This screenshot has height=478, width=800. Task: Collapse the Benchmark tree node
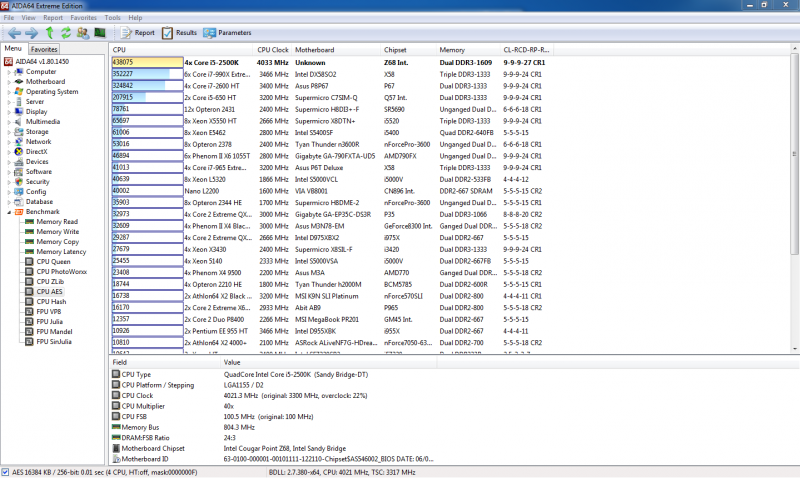[9, 212]
